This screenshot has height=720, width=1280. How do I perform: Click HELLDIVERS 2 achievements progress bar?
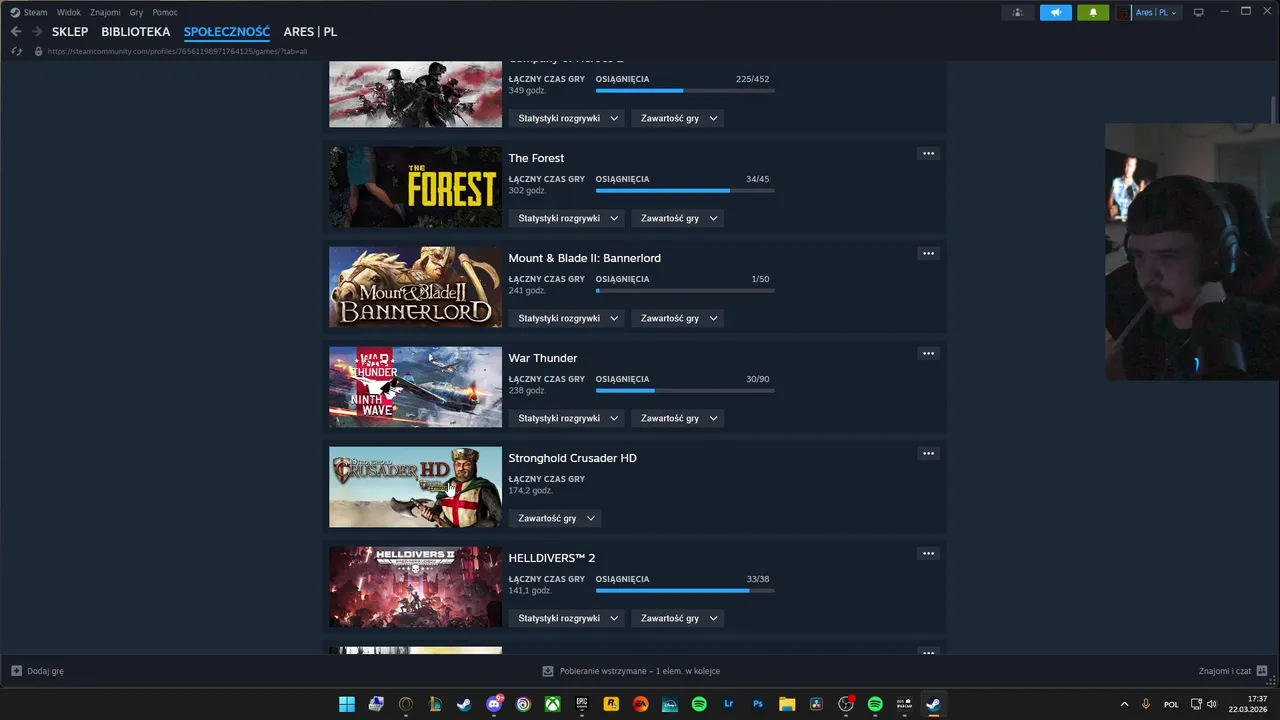tap(685, 590)
